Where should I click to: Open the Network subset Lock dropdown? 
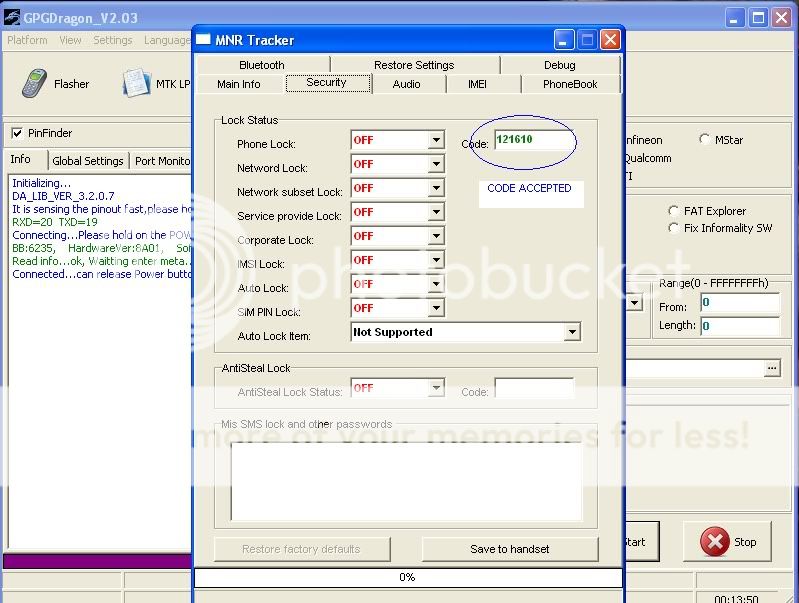tap(436, 188)
